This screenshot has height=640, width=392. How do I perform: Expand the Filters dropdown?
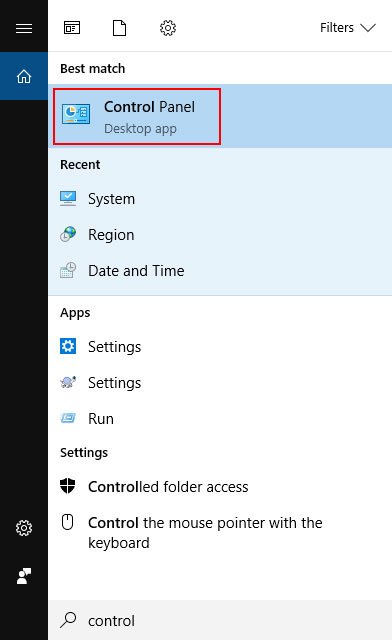[347, 28]
